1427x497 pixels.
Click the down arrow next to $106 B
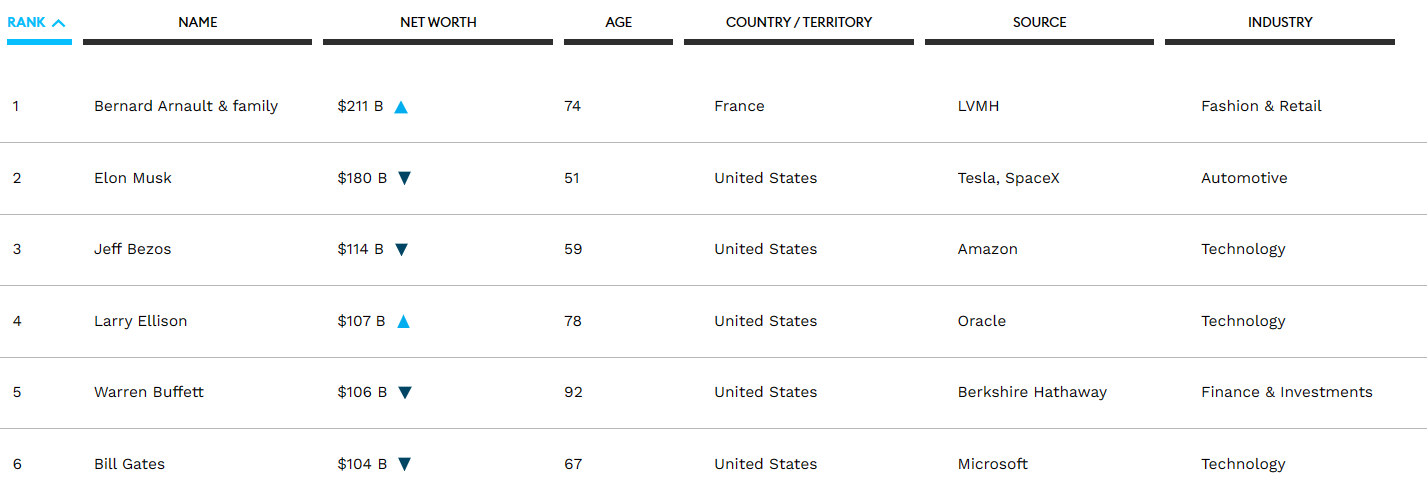click(x=404, y=393)
